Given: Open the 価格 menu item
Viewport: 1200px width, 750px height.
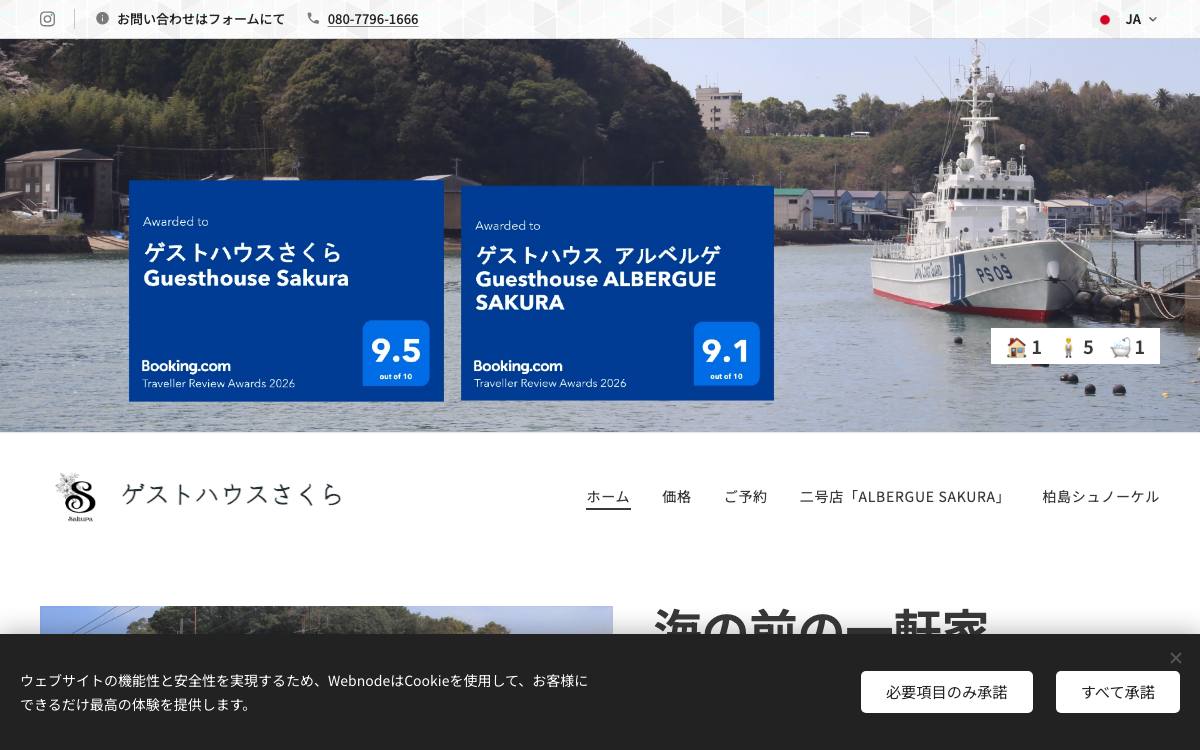Looking at the screenshot, I should coord(677,496).
